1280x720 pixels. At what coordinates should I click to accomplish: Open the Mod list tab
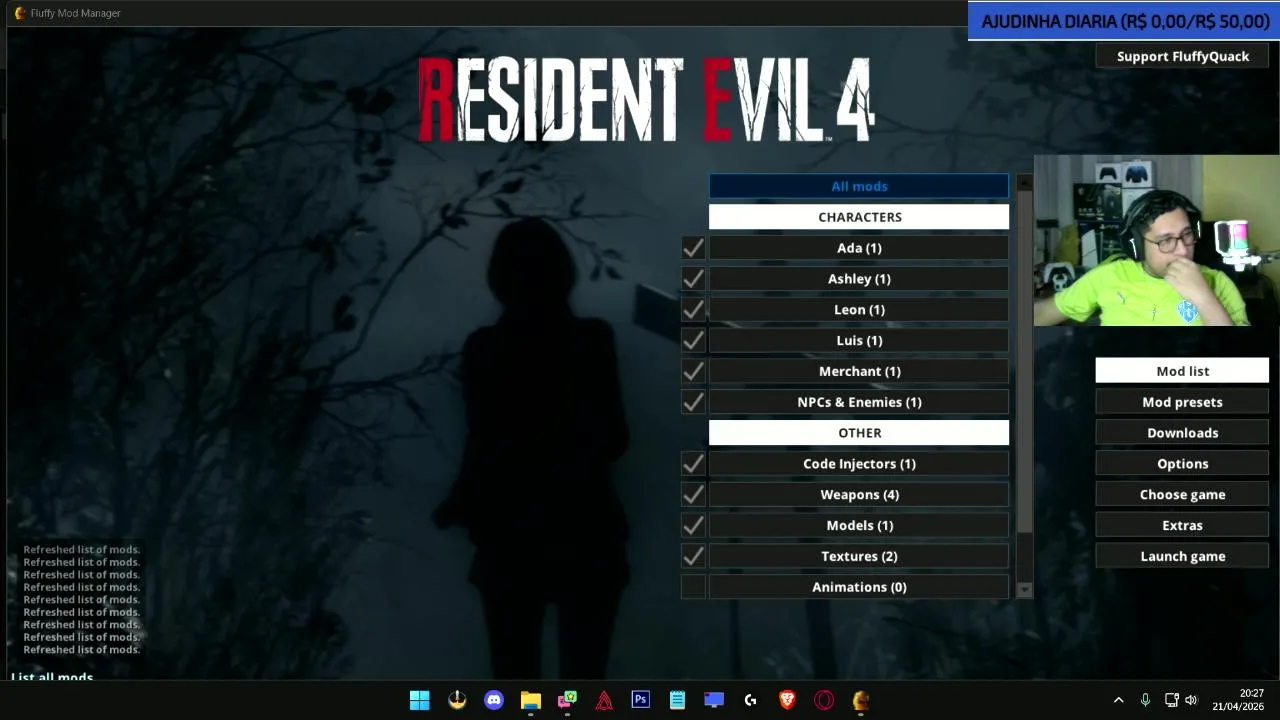point(1182,371)
